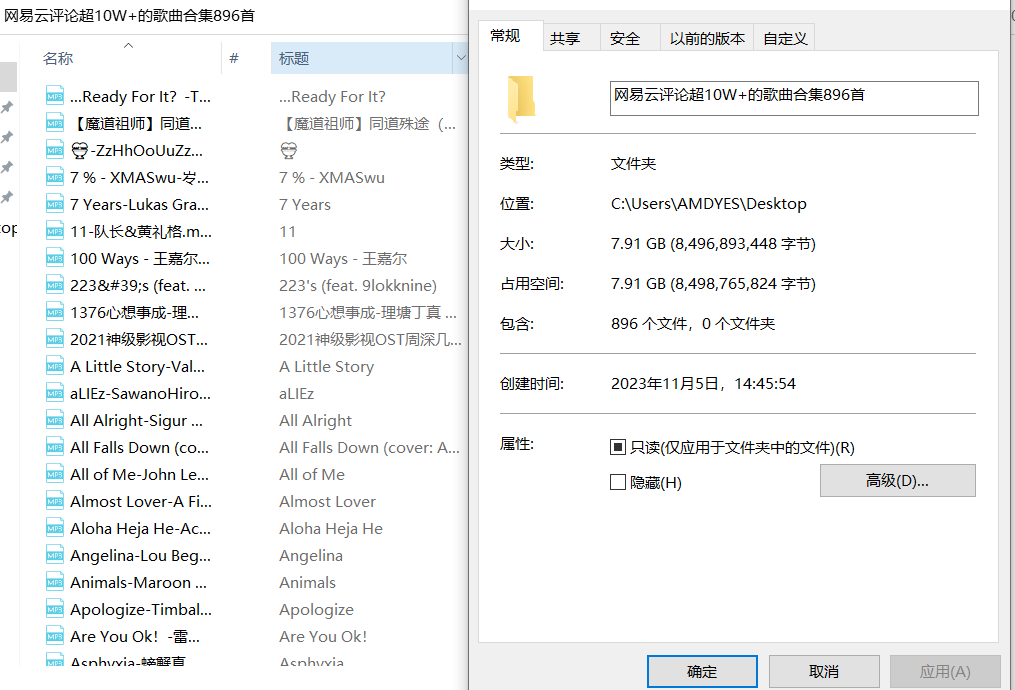The width and height of the screenshot is (1015, 690).
Task: Switch to the 自定义 tab
Action: [x=785, y=39]
